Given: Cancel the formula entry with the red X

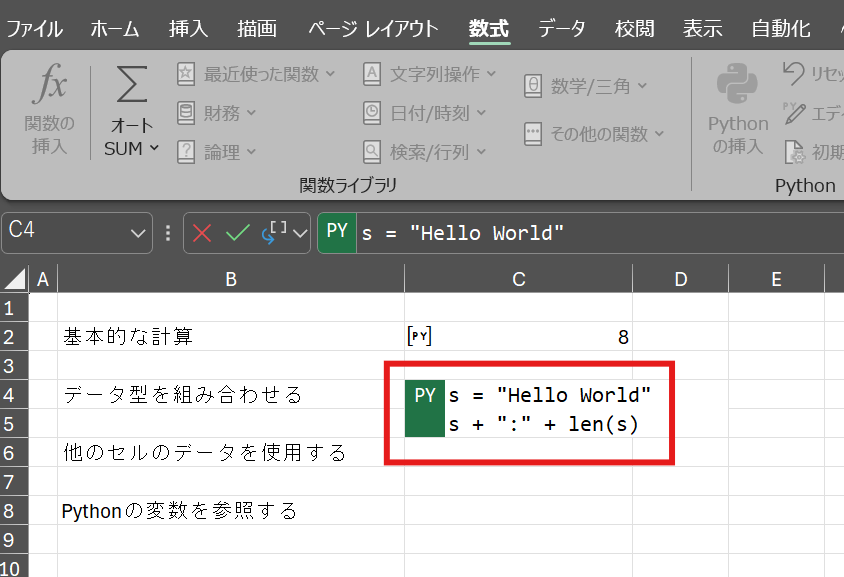Looking at the screenshot, I should click(x=202, y=233).
